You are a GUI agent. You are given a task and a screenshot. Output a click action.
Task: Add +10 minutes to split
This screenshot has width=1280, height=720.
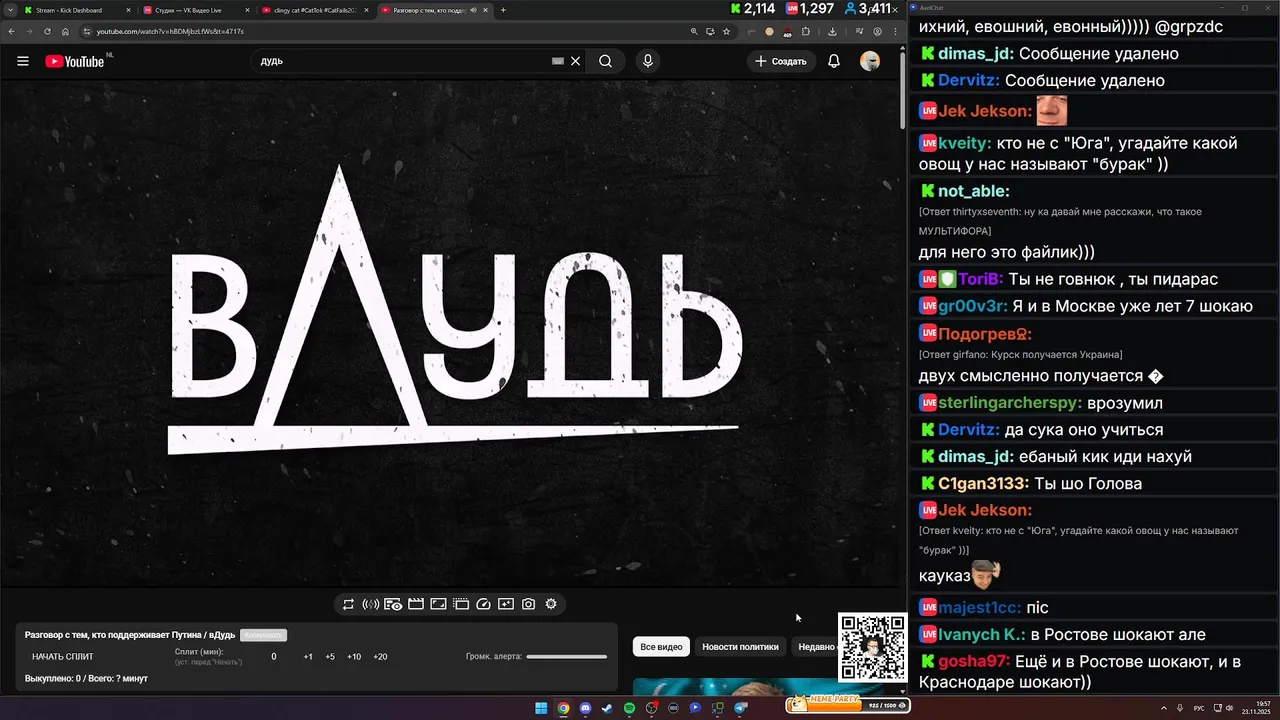point(354,657)
